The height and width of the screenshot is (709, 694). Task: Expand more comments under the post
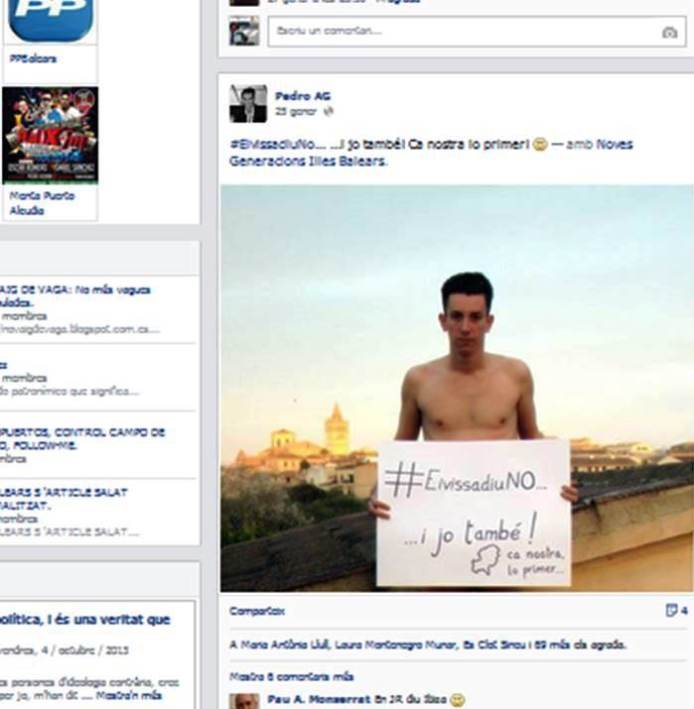point(291,676)
